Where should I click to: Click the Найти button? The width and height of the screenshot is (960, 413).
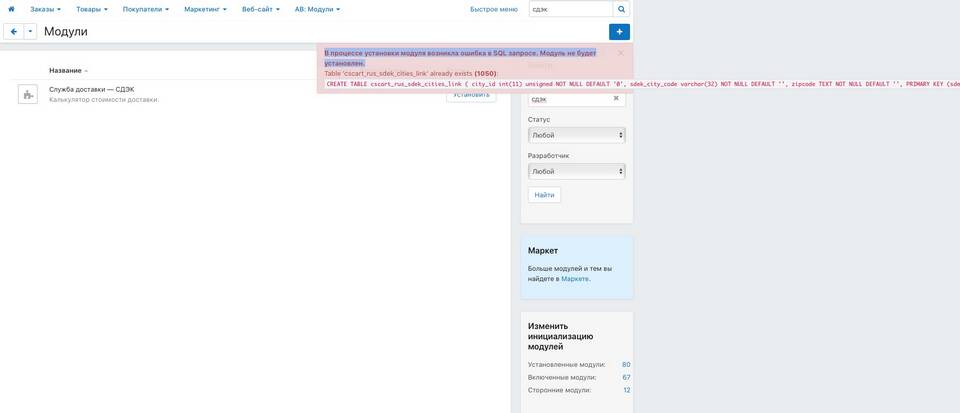544,195
